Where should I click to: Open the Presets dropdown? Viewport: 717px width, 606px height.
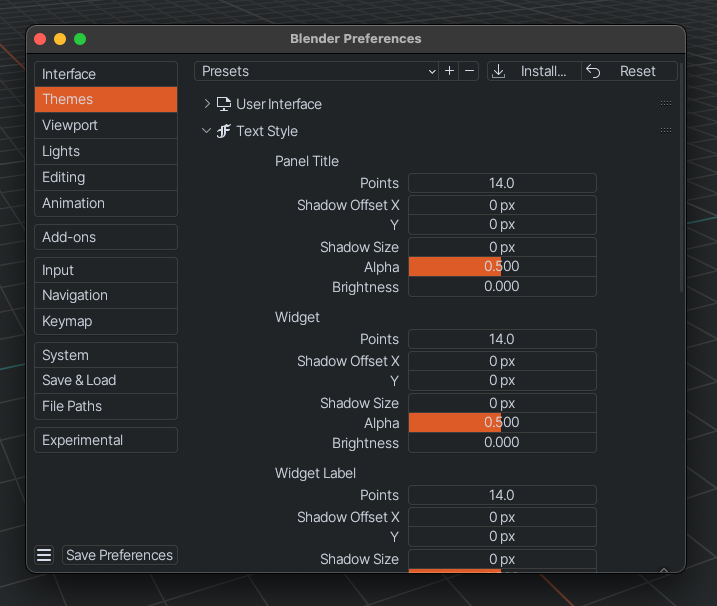(x=316, y=71)
